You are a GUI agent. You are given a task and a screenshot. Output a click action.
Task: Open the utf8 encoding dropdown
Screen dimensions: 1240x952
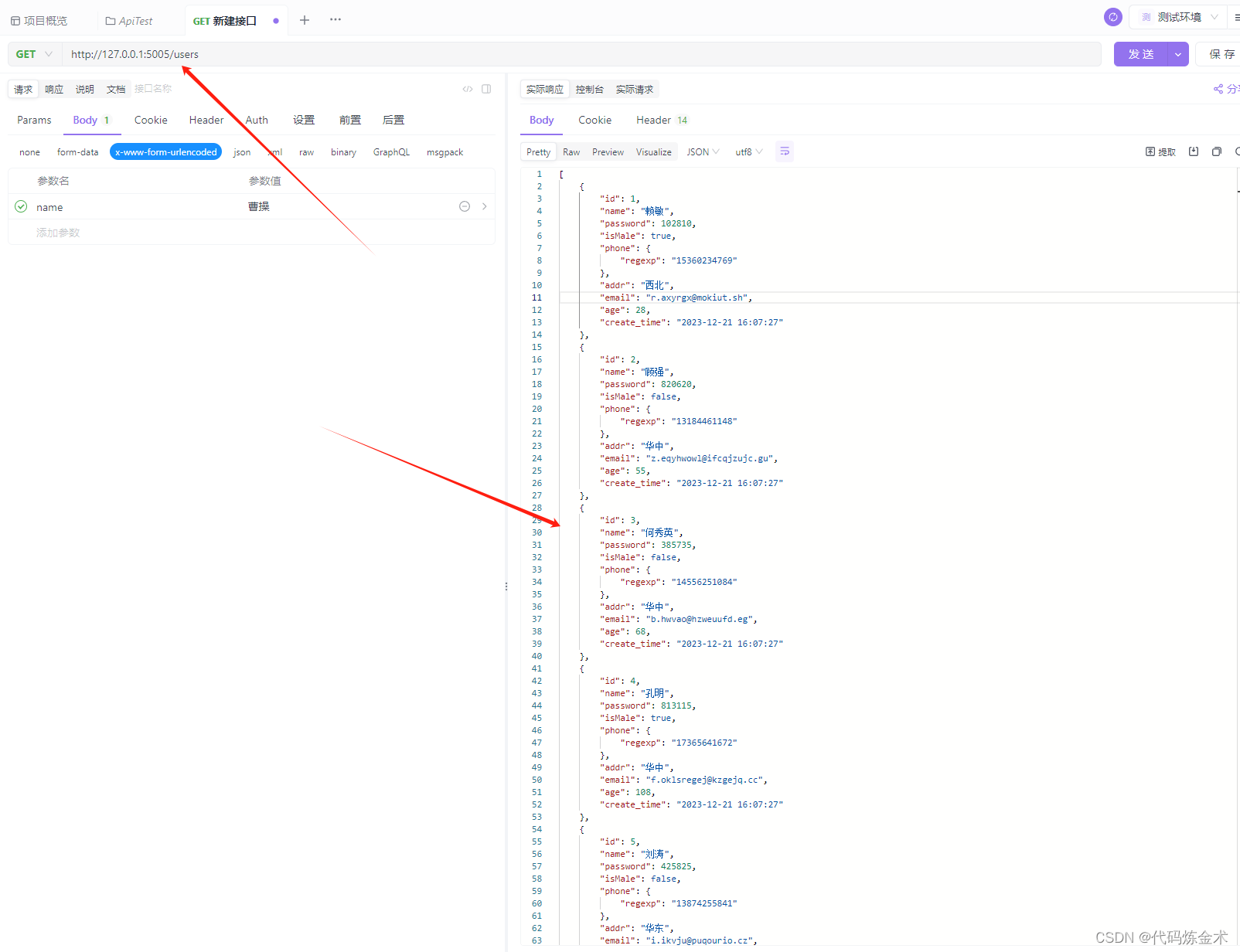pos(748,151)
